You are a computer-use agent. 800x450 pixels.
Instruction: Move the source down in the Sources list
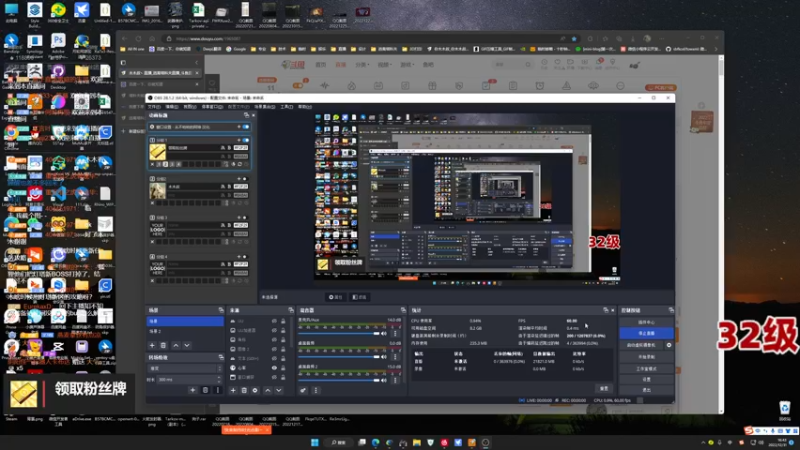[x=279, y=390]
